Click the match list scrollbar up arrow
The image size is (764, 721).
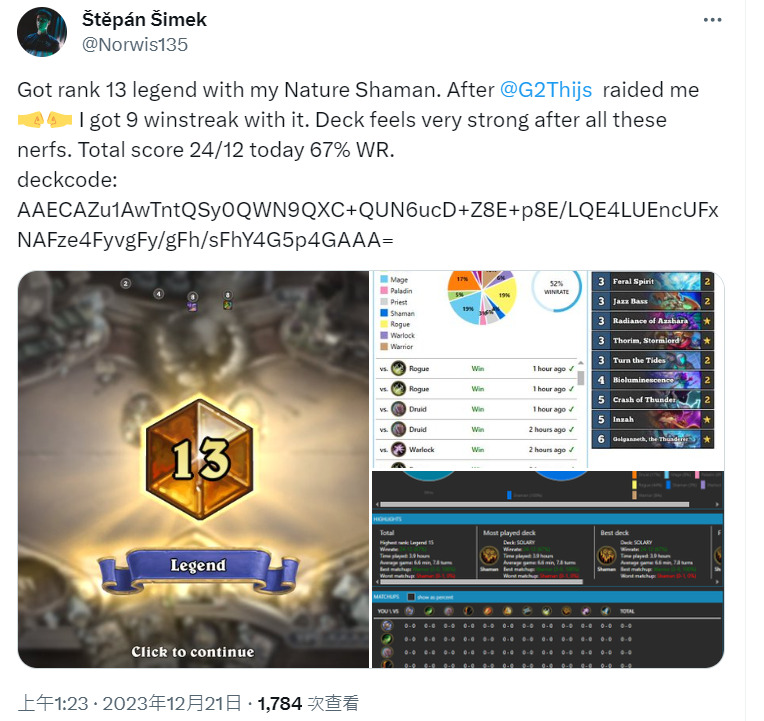[581, 363]
